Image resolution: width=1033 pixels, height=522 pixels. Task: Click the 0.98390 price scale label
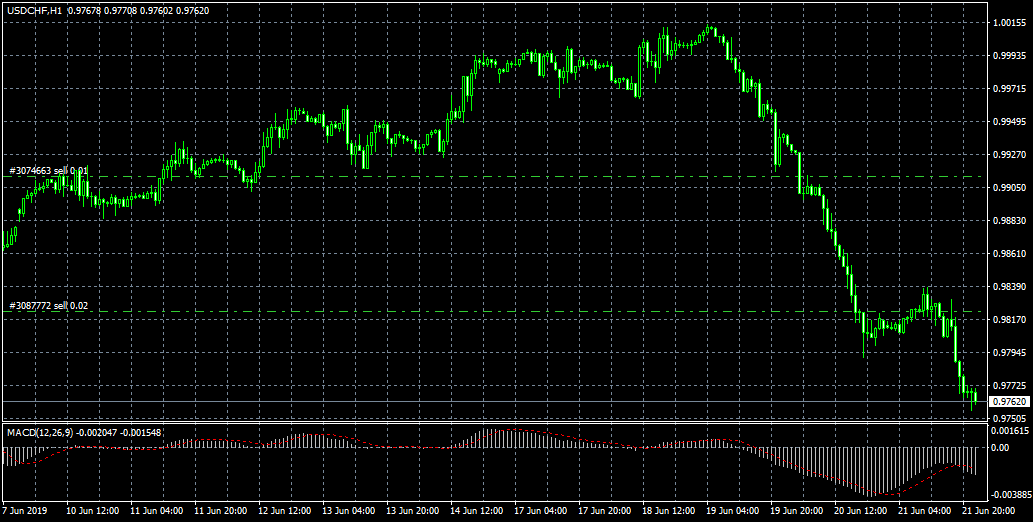[x=1004, y=287]
